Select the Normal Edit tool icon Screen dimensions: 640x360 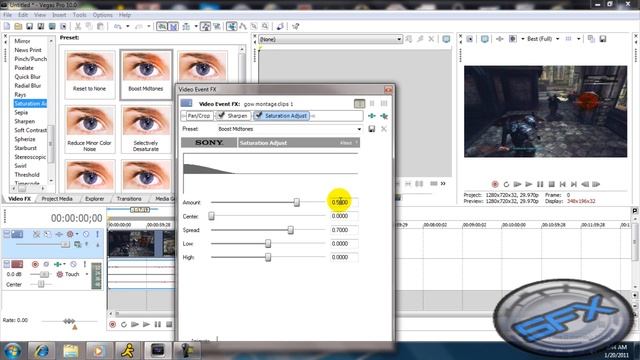[x=232, y=27]
